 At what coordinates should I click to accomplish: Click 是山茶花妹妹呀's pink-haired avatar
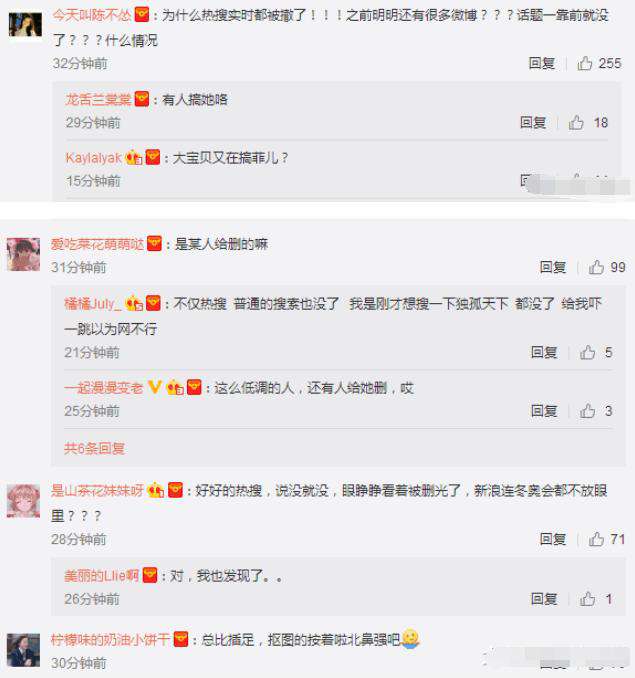coord(23,501)
